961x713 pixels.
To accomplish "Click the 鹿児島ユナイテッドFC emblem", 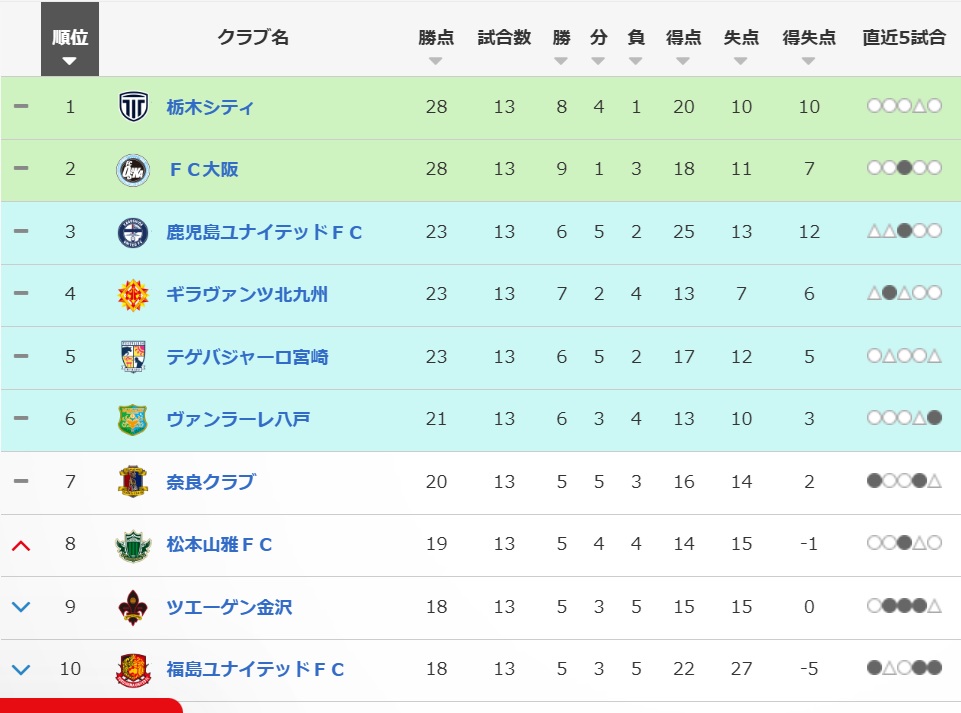I will pyautogui.click(x=133, y=232).
